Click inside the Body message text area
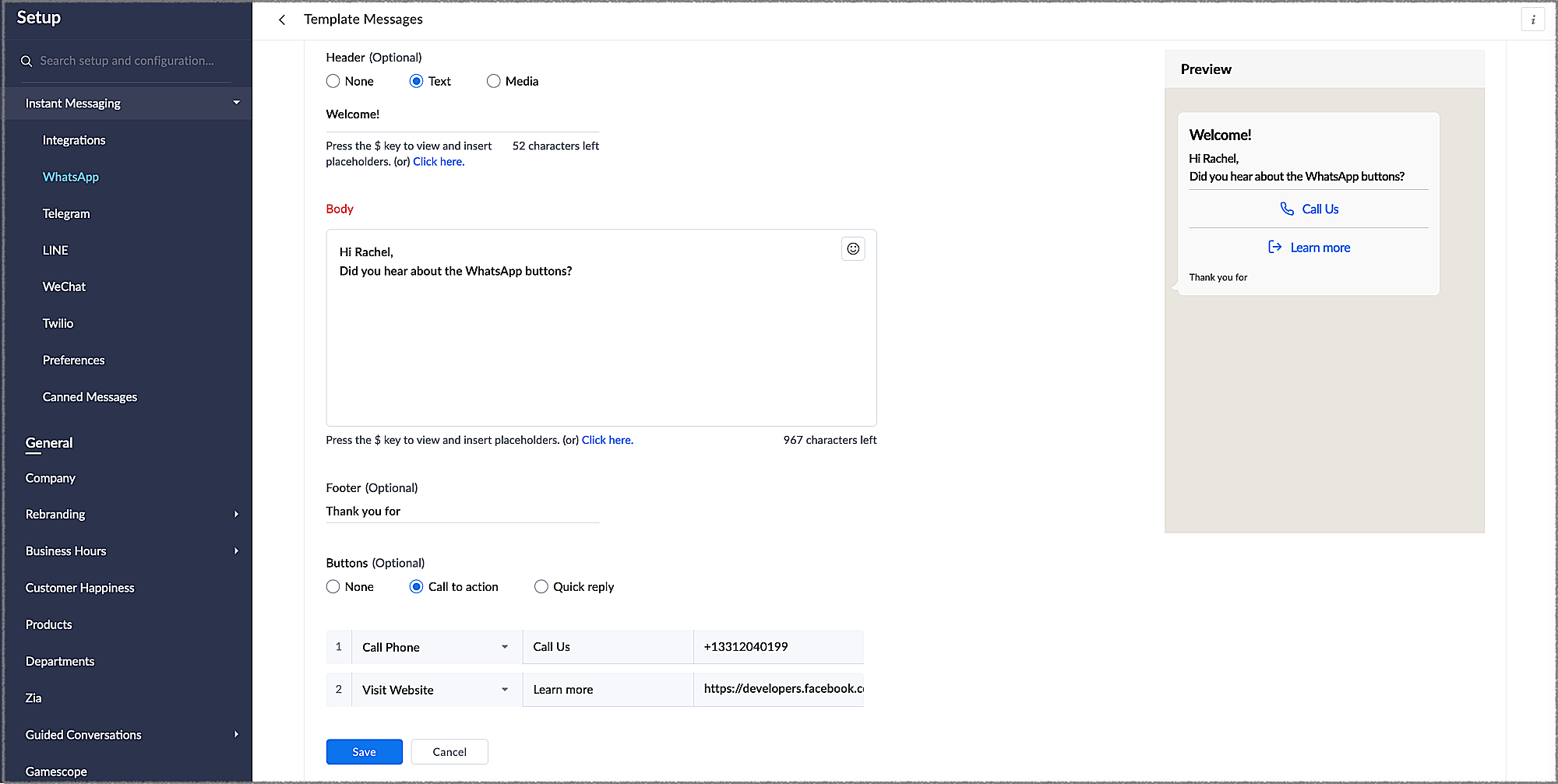 601,328
